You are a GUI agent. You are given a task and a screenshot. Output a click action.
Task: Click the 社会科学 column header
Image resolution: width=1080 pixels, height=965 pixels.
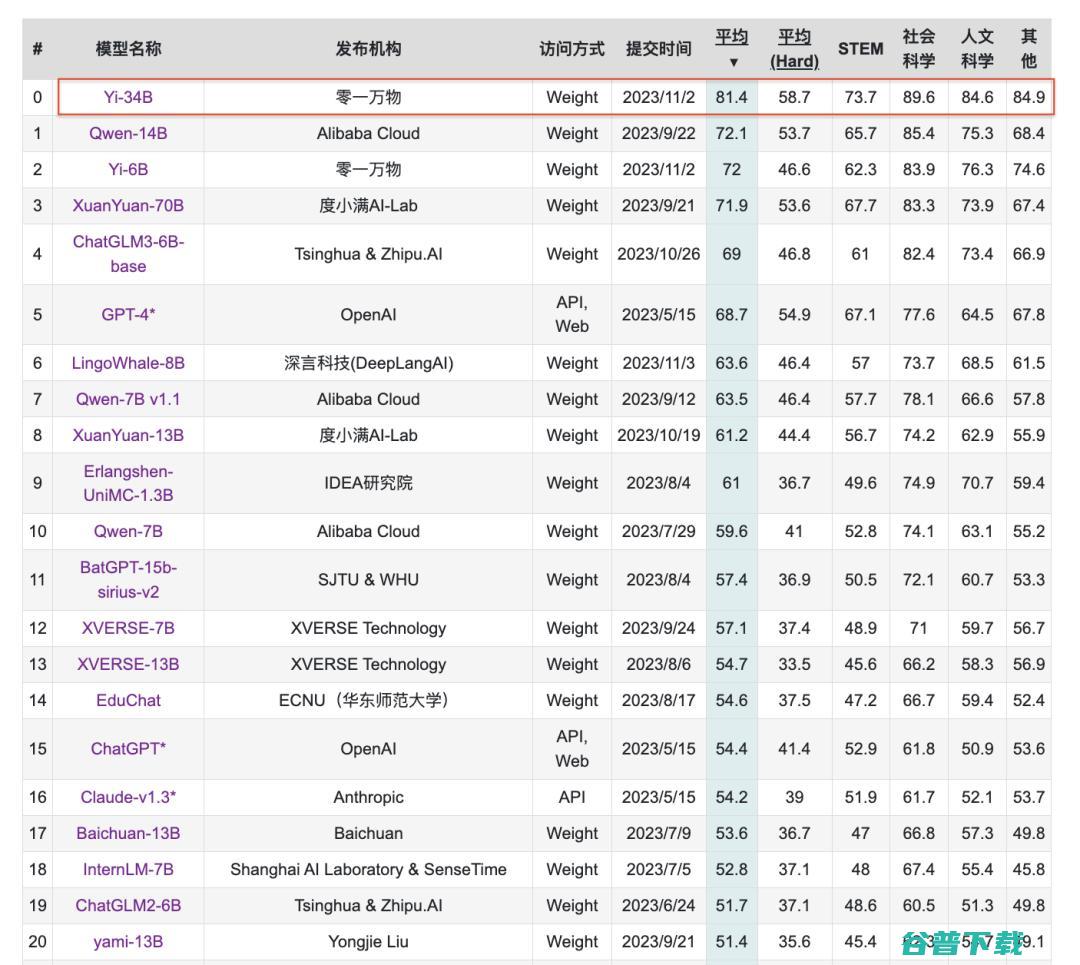(x=919, y=49)
